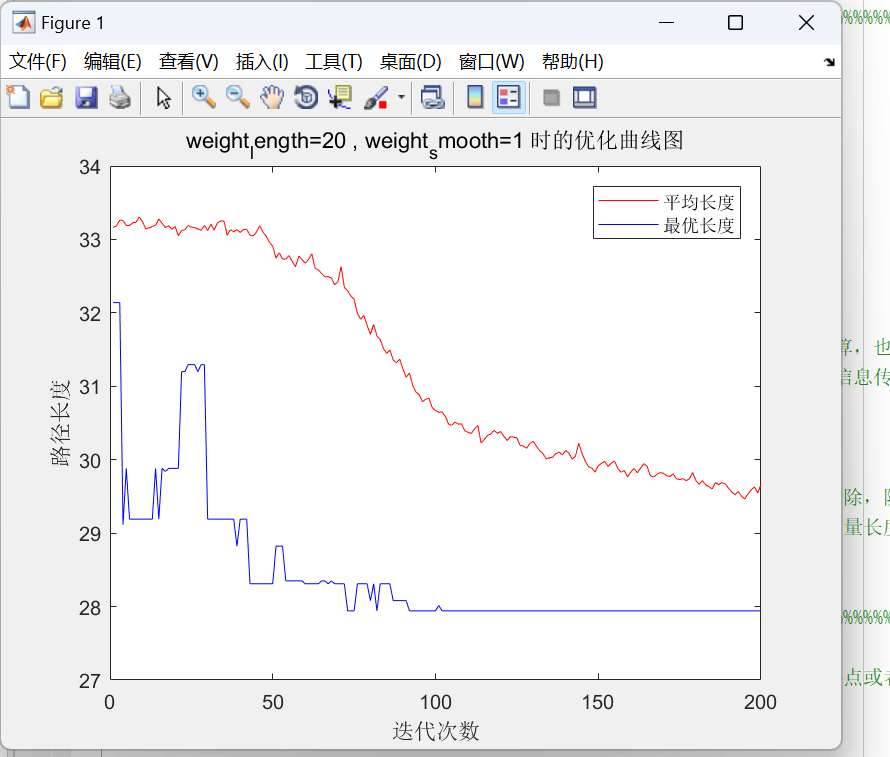890x757 pixels.
Task: Select the Zoom In tool
Action: [x=204, y=97]
